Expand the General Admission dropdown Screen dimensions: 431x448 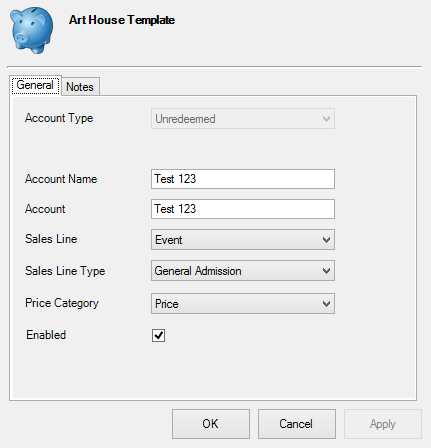[x=243, y=271]
